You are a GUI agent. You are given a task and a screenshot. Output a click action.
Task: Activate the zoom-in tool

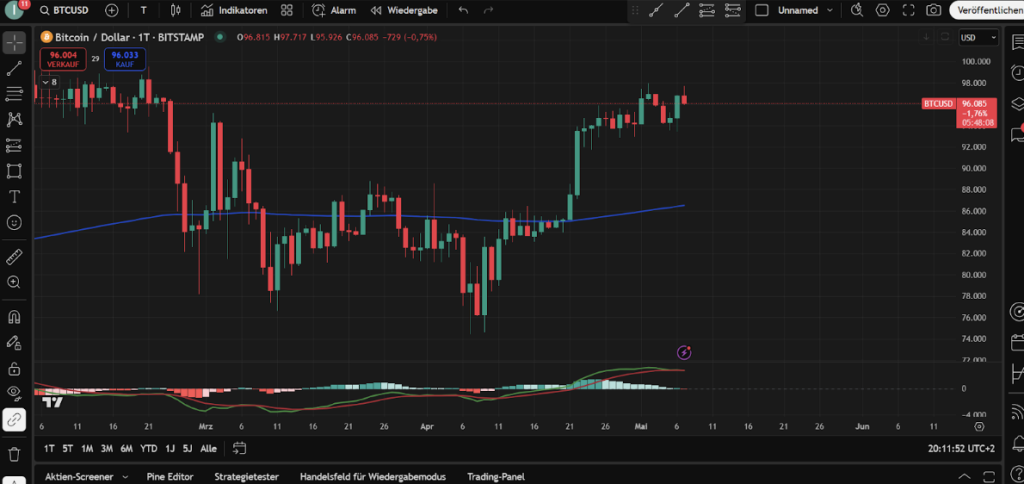14,282
